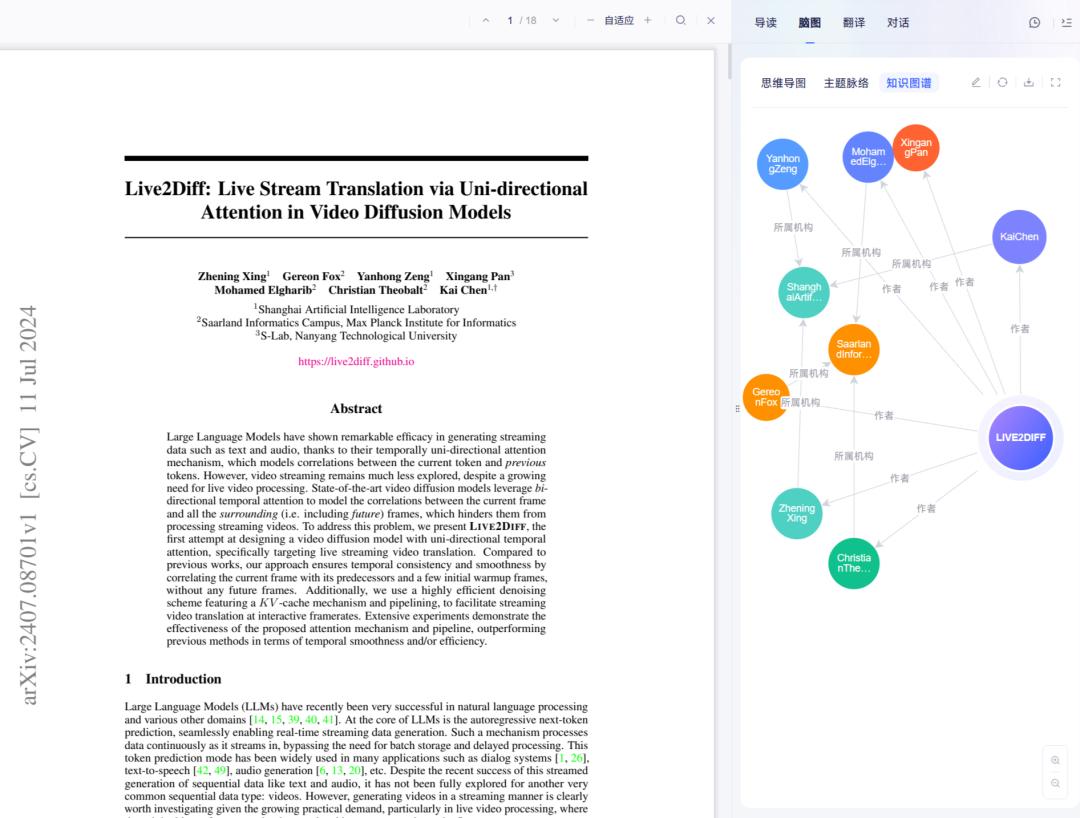Zoom in the graph canvas
The height and width of the screenshot is (818, 1080).
(x=1055, y=760)
